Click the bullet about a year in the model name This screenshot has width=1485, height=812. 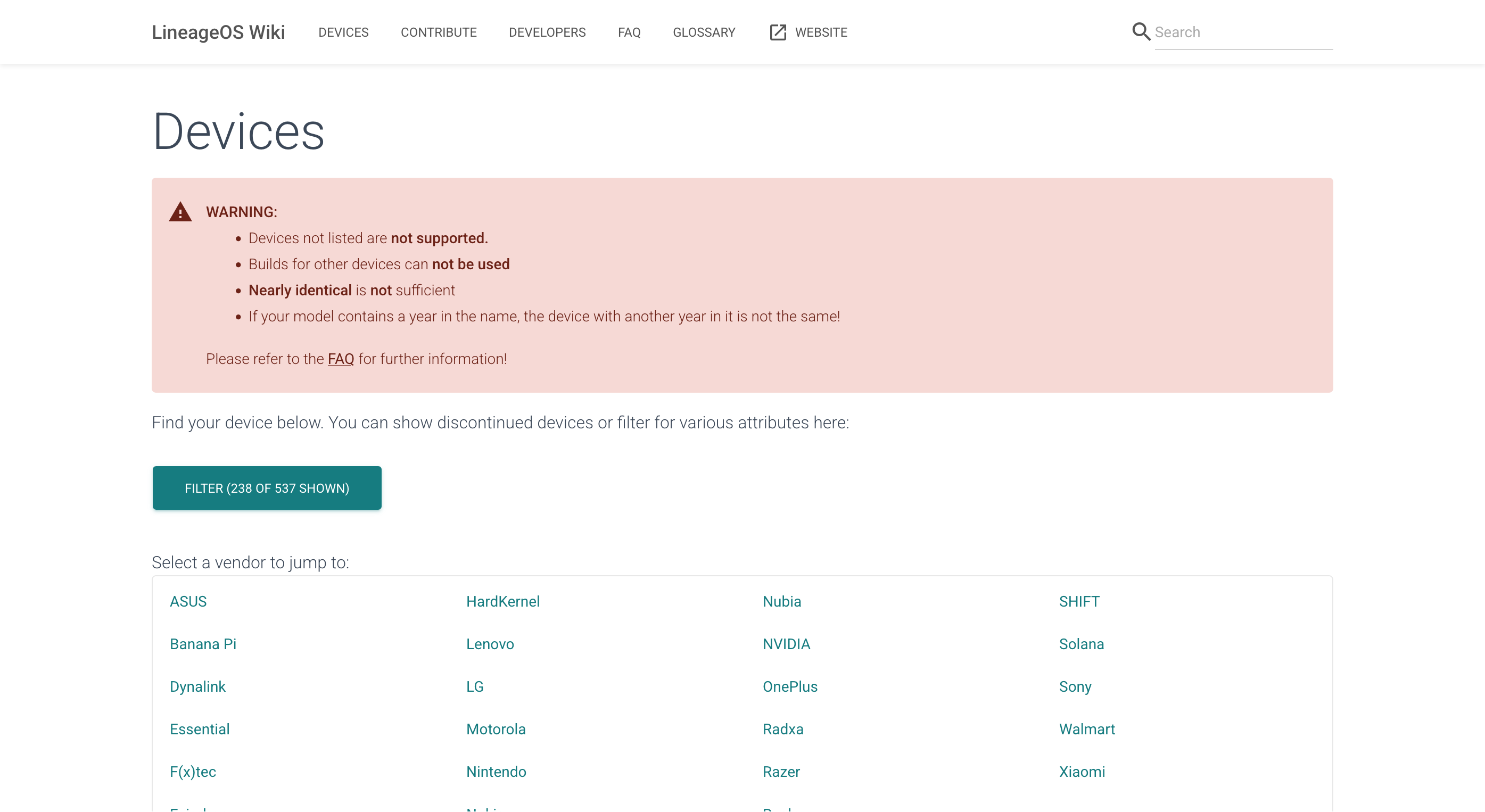tap(544, 317)
